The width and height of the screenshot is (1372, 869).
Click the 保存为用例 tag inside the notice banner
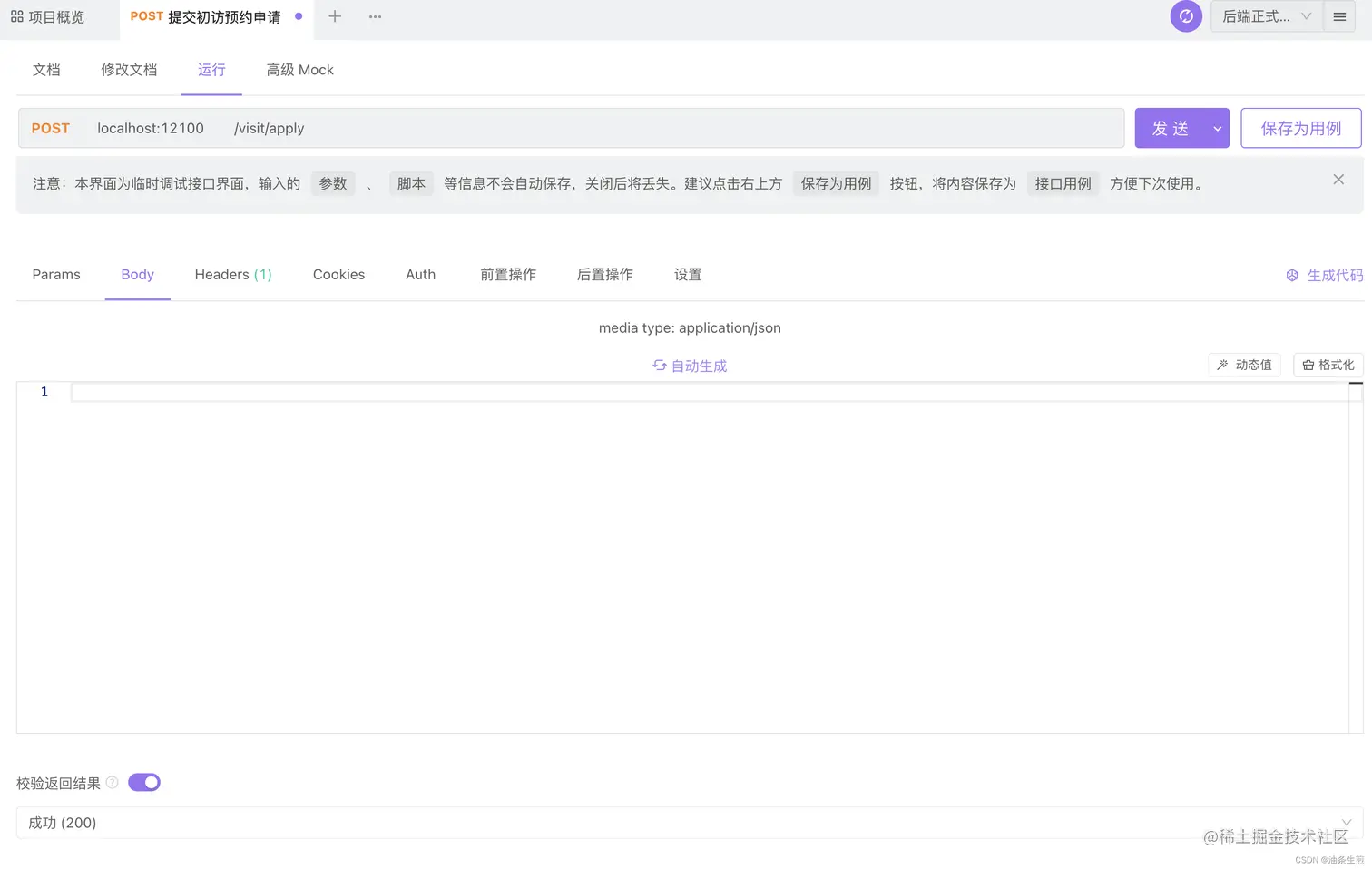(836, 183)
